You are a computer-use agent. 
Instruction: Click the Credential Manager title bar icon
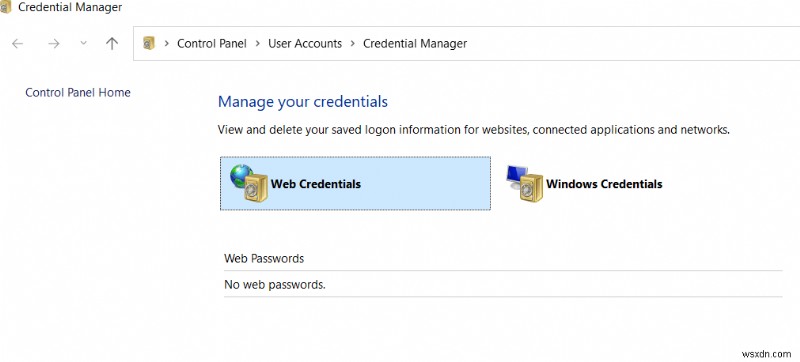(5, 8)
